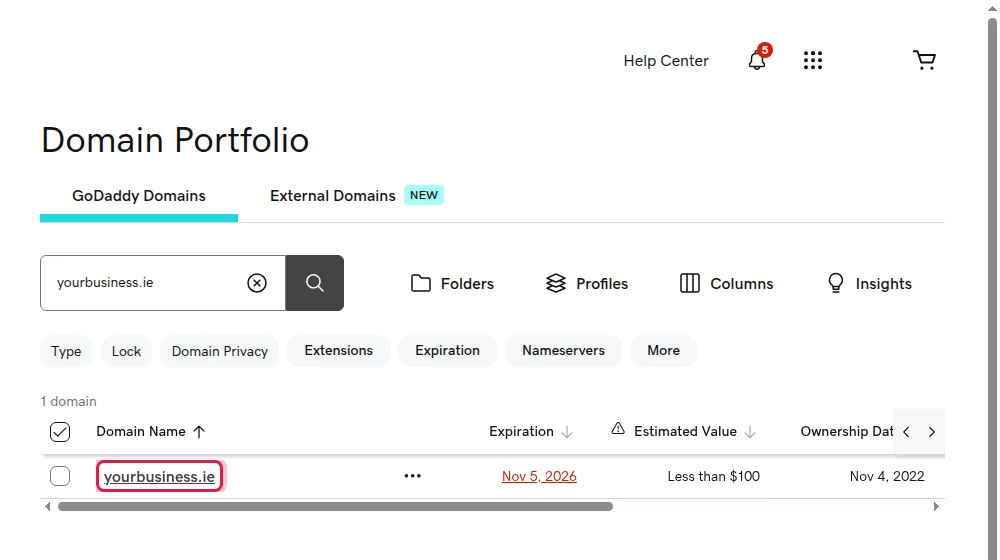The width and height of the screenshot is (1000, 560).
Task: Sort by Expiration using the down arrow
Action: [x=567, y=432]
